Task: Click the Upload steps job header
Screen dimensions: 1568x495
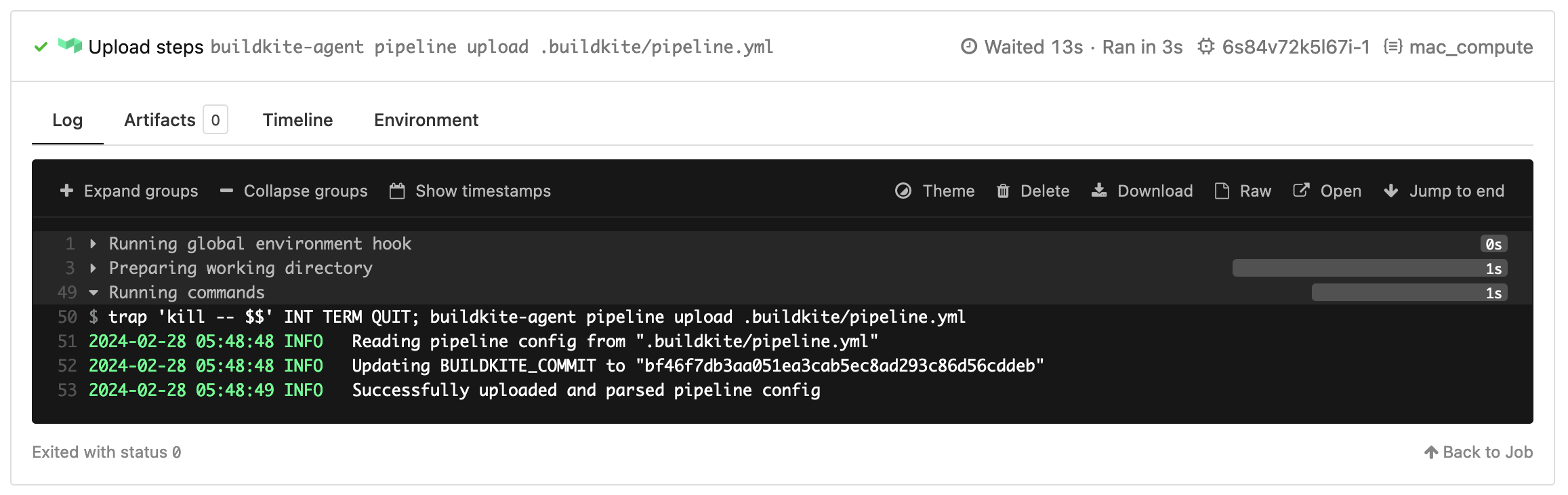Action: click(146, 47)
